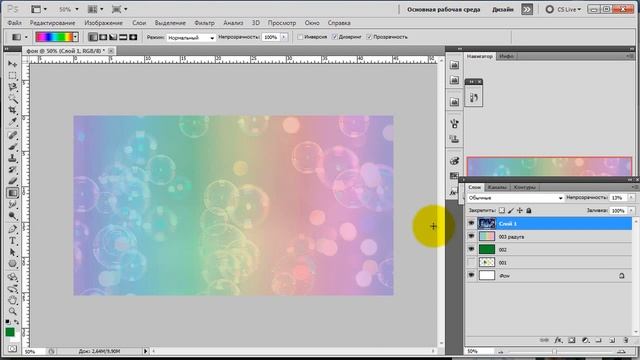Hide the Фон layer
Screen dimensions: 640x360
471,276
